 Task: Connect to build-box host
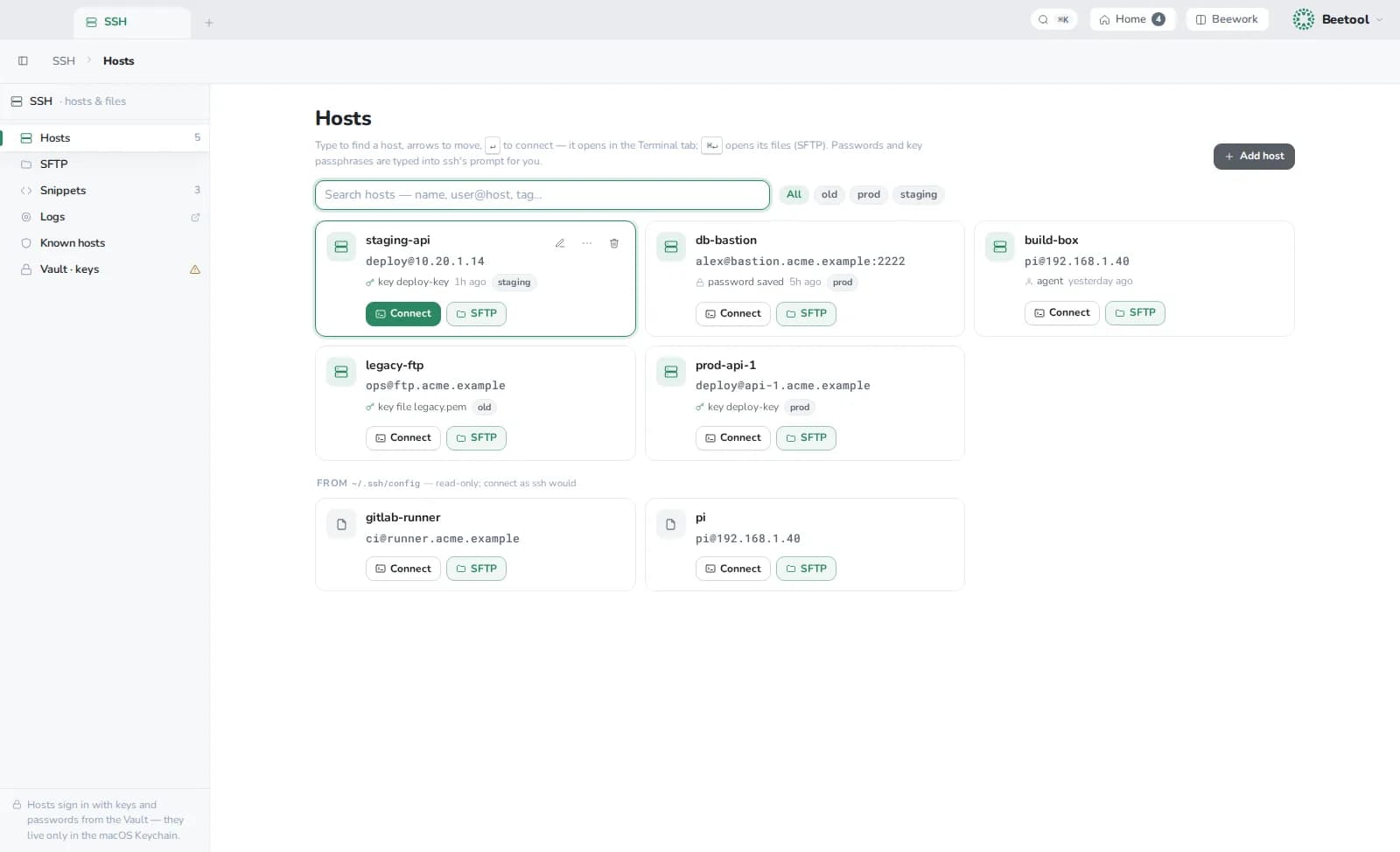(1062, 312)
